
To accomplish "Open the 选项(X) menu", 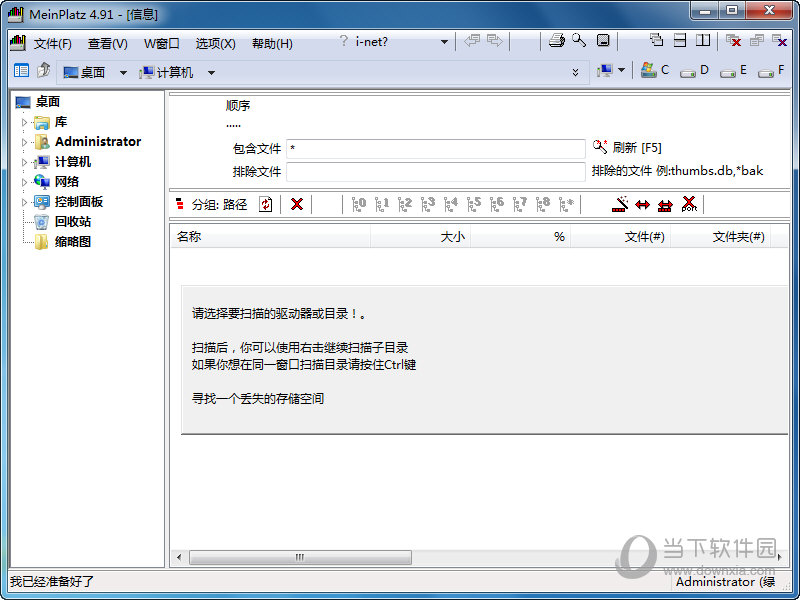I will (215, 44).
